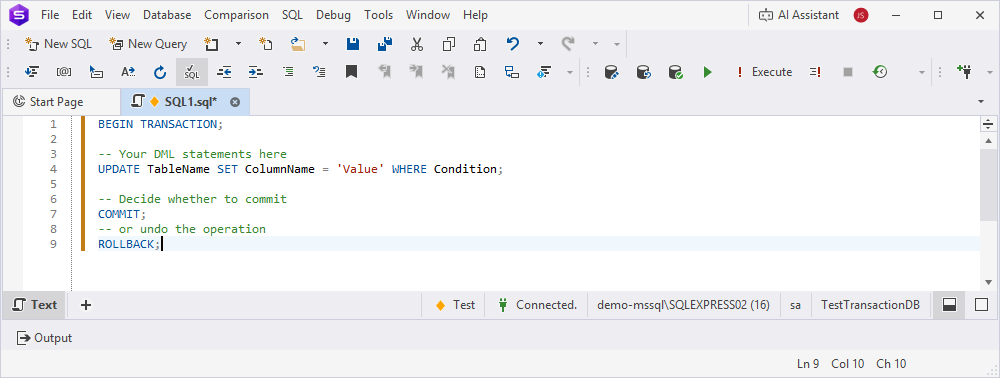Click the red JS user account avatar
The image size is (1000, 378).
click(x=861, y=15)
